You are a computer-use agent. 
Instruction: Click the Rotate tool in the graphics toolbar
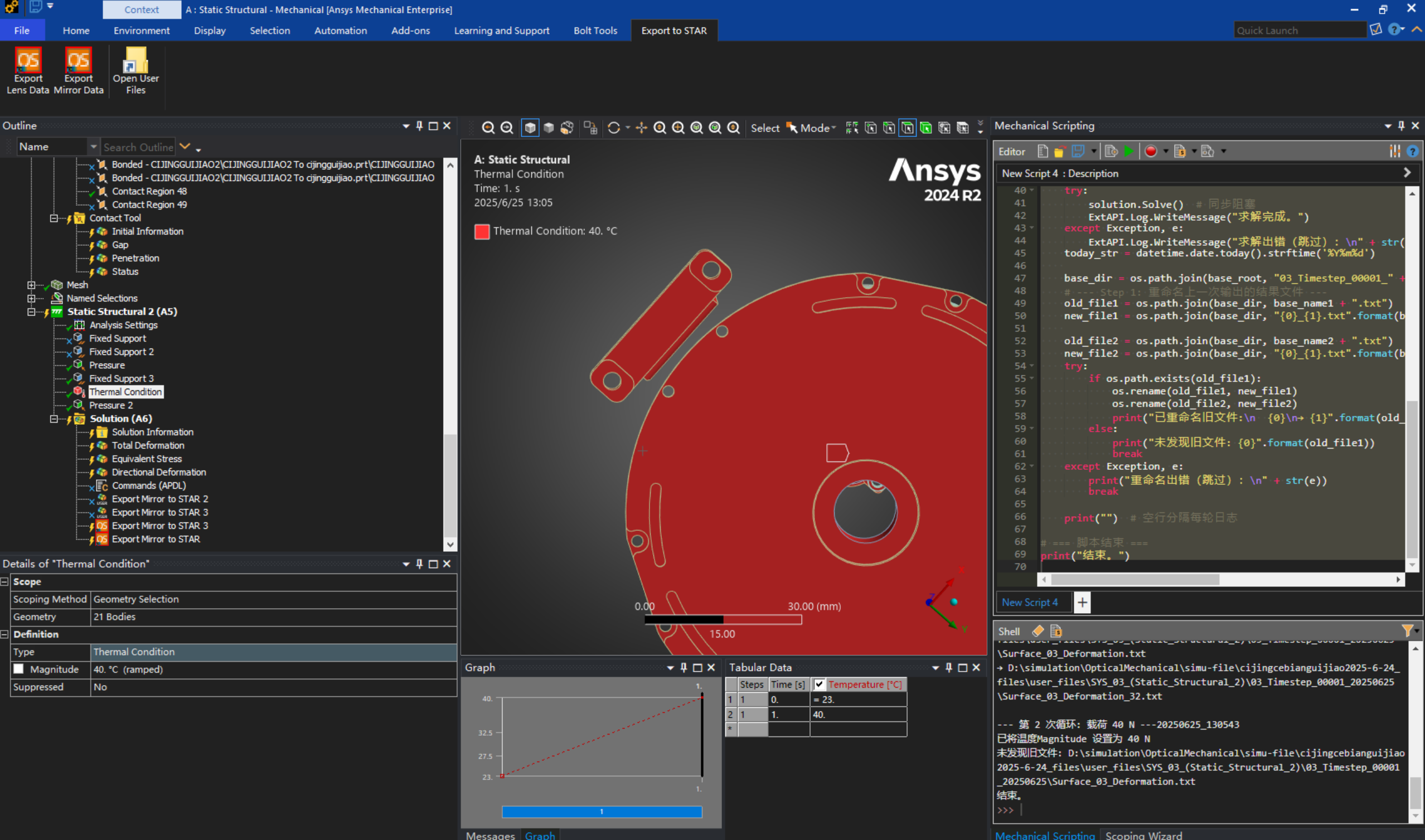click(x=614, y=128)
